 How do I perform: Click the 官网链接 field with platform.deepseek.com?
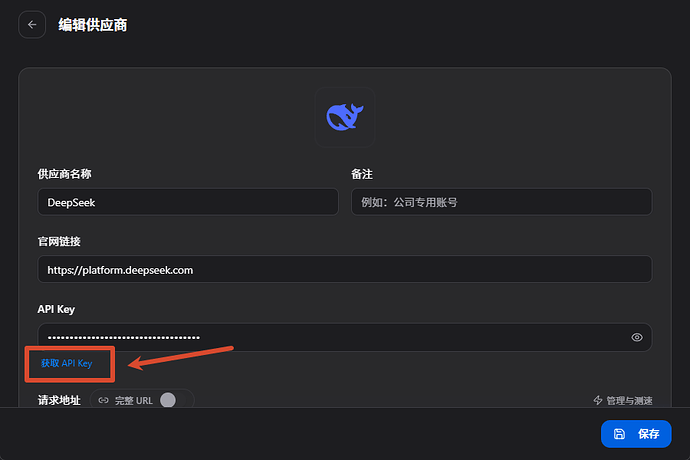click(345, 269)
